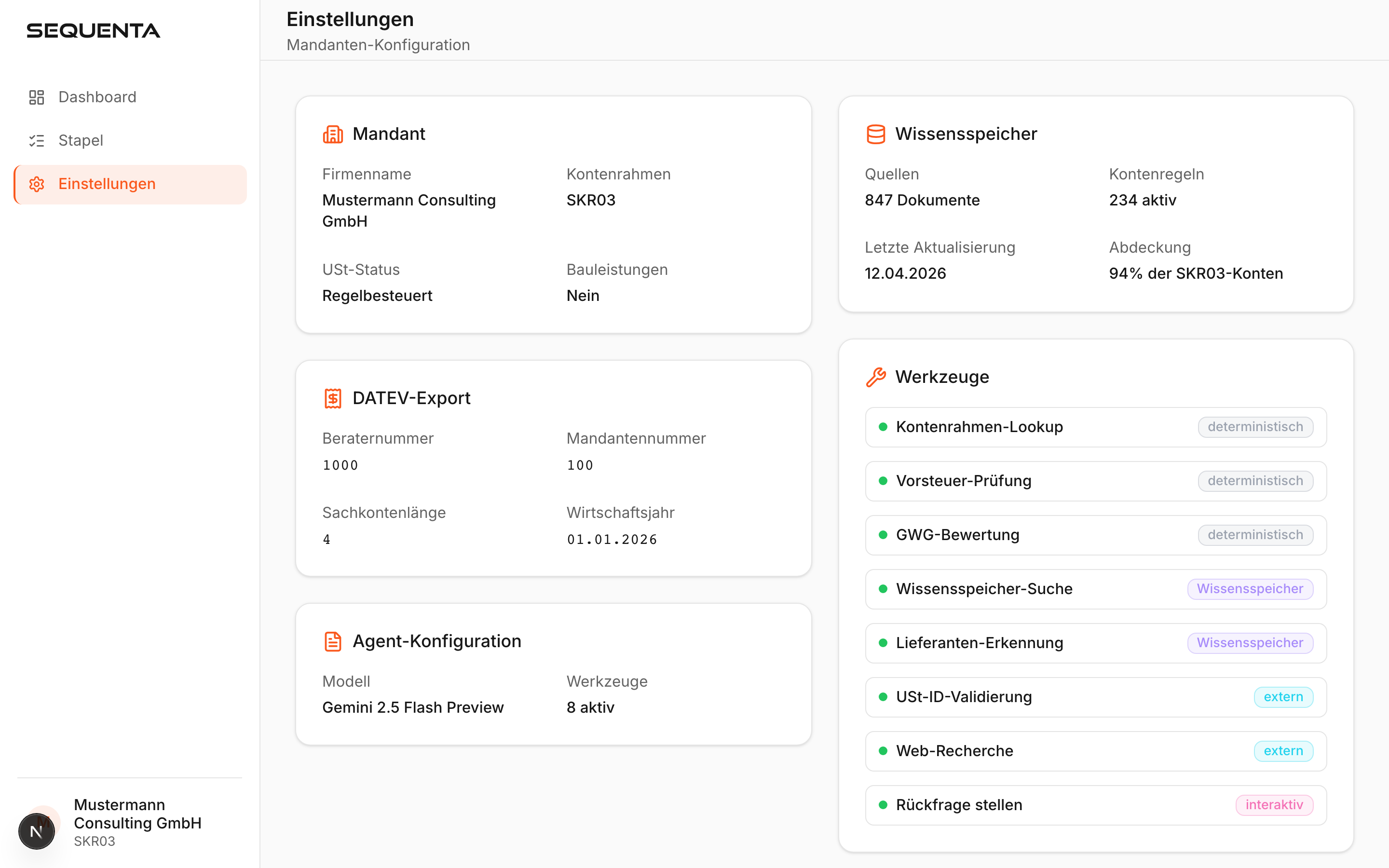Open Mustermann Consulting GmbH account switcher
The height and width of the screenshot is (868, 1389).
(138, 822)
